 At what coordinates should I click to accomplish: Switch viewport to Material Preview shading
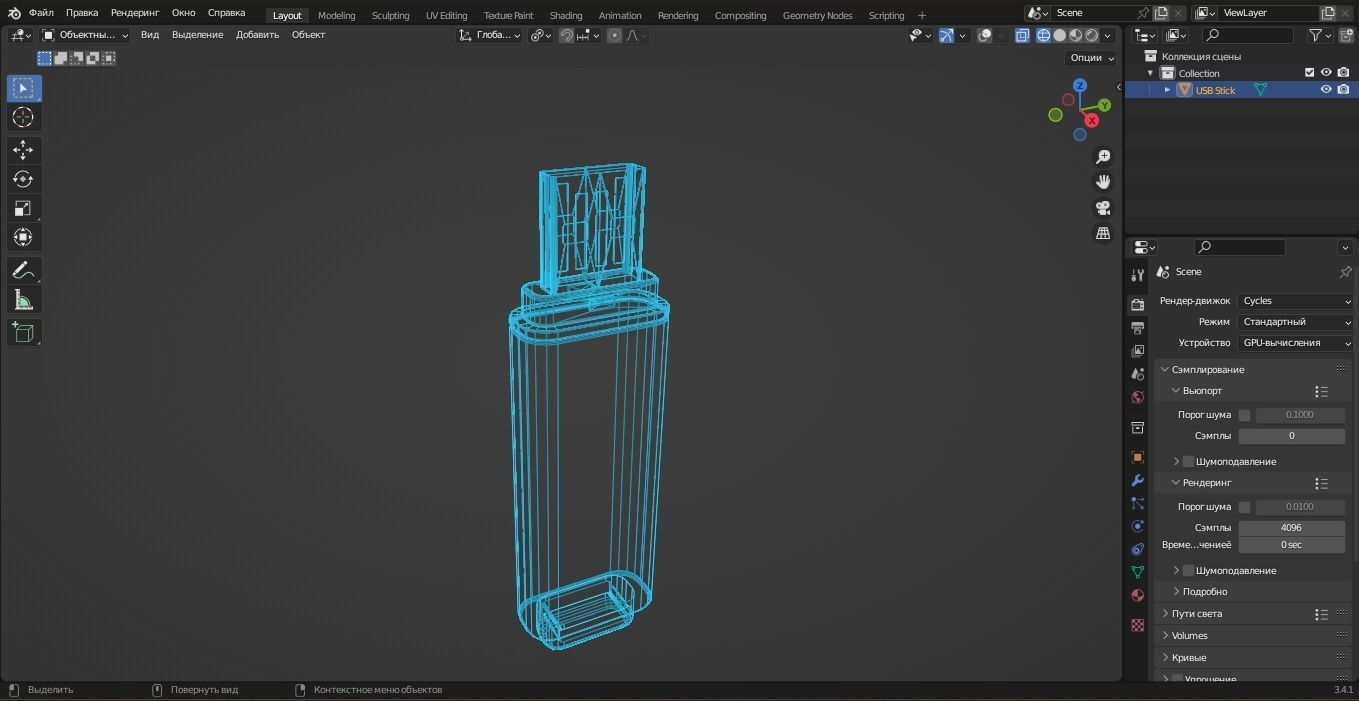1076,35
